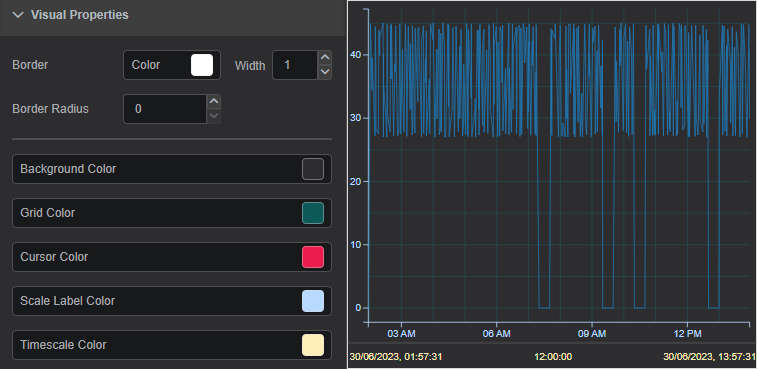
Task: Click the start timestamp 30/06/2023, 01:57:31
Action: coord(395,357)
